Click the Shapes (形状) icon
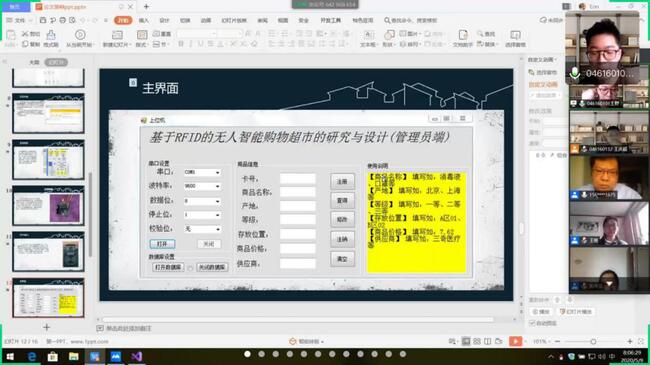The width and height of the screenshot is (650, 365). [x=389, y=35]
